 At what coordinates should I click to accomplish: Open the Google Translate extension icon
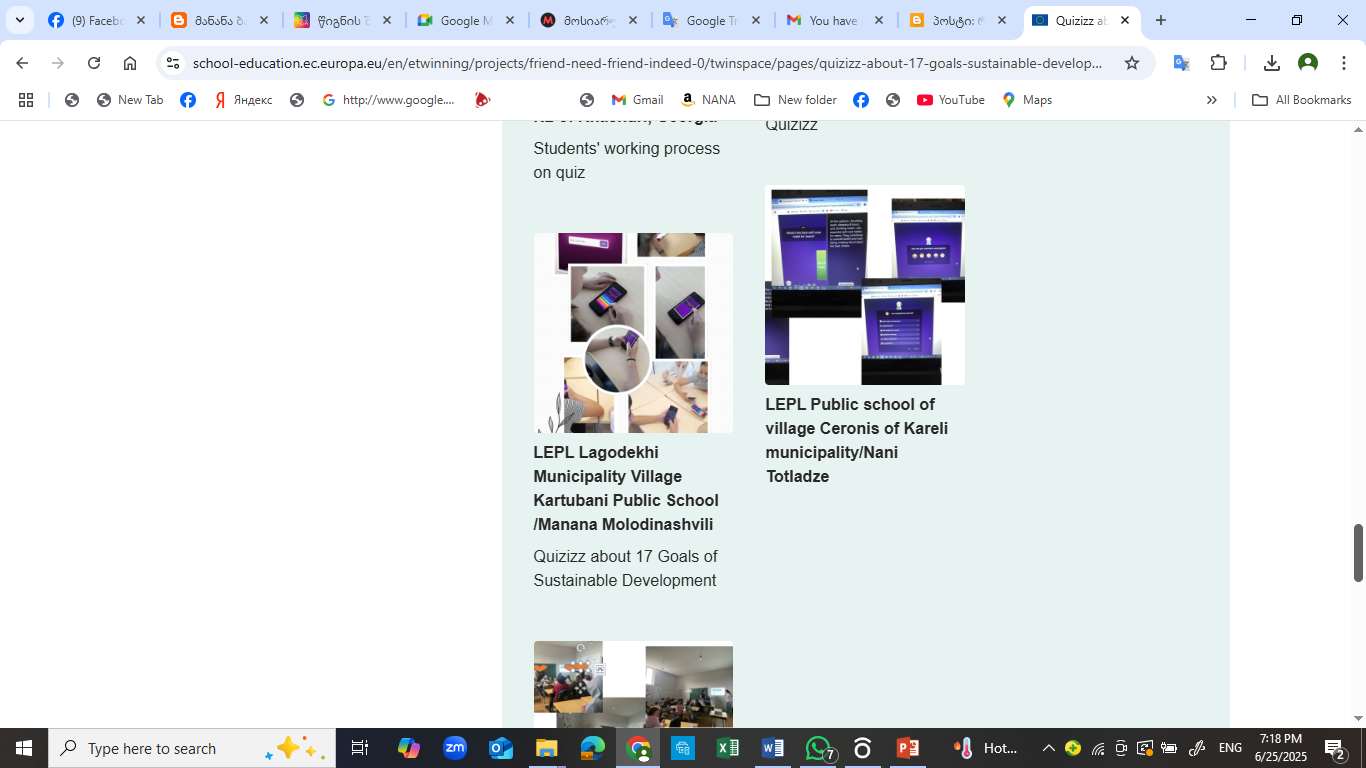click(x=1181, y=63)
